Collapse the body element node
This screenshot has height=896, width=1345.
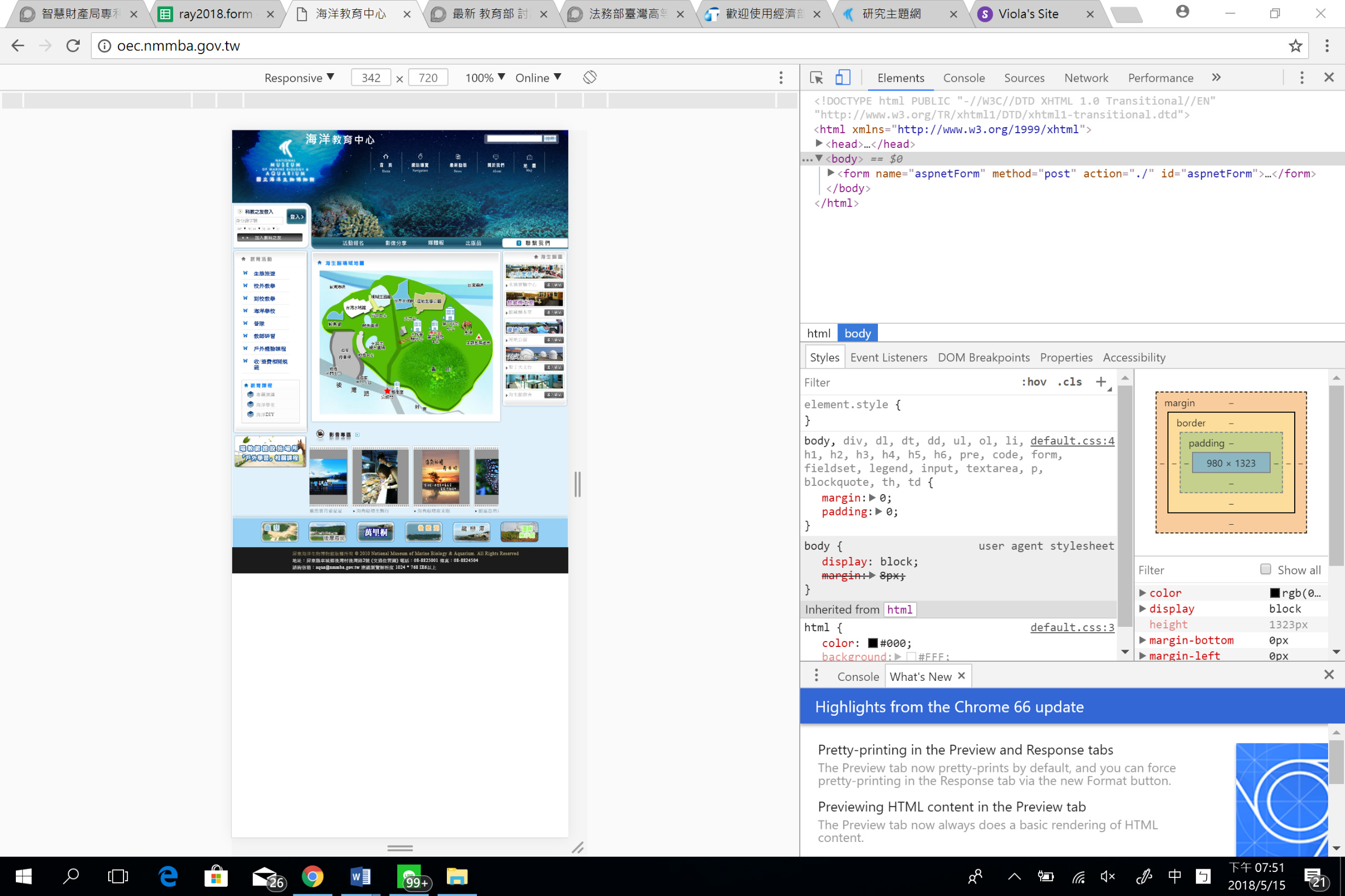tap(818, 158)
